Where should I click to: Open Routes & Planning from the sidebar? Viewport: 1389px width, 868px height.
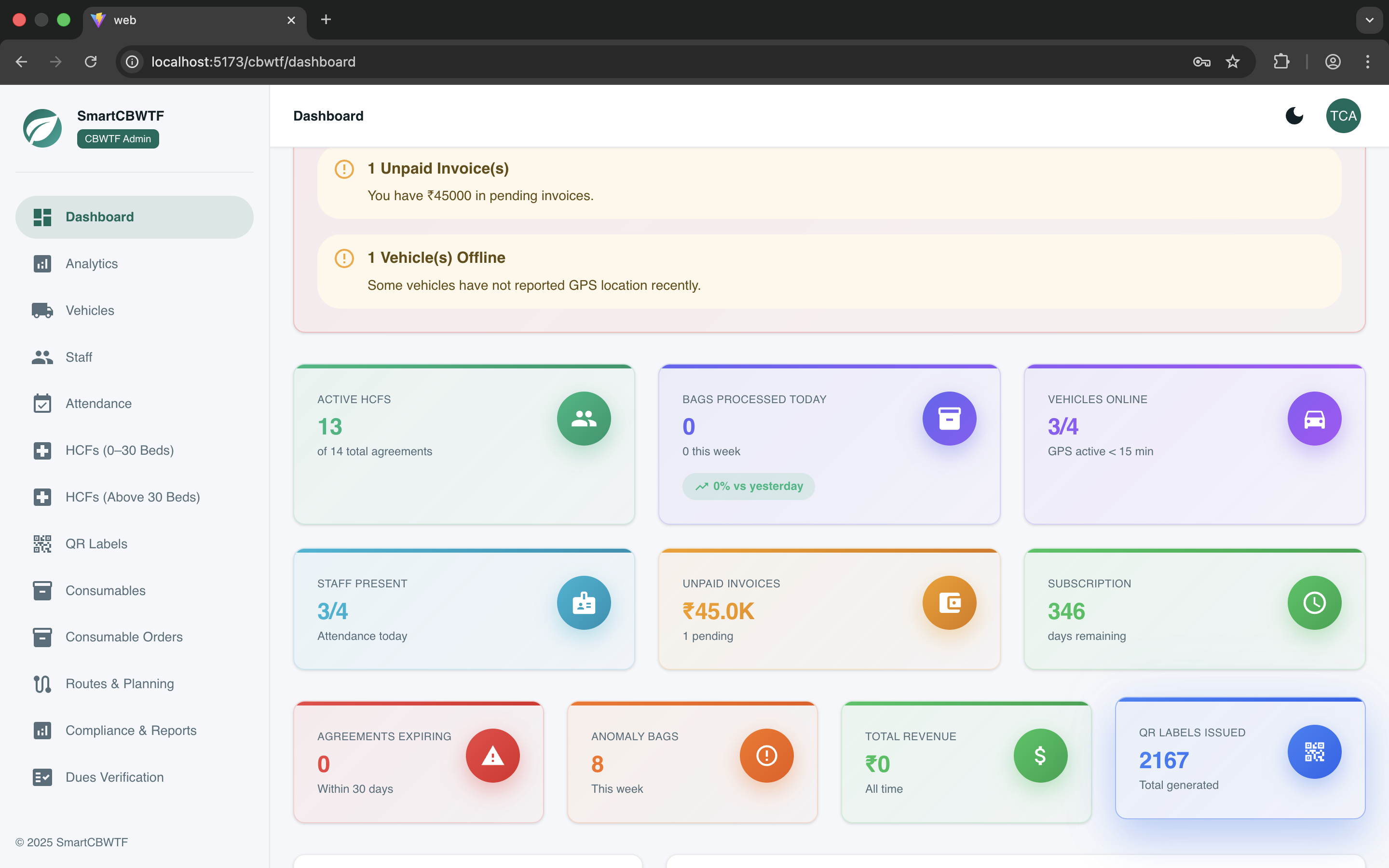[x=120, y=683]
